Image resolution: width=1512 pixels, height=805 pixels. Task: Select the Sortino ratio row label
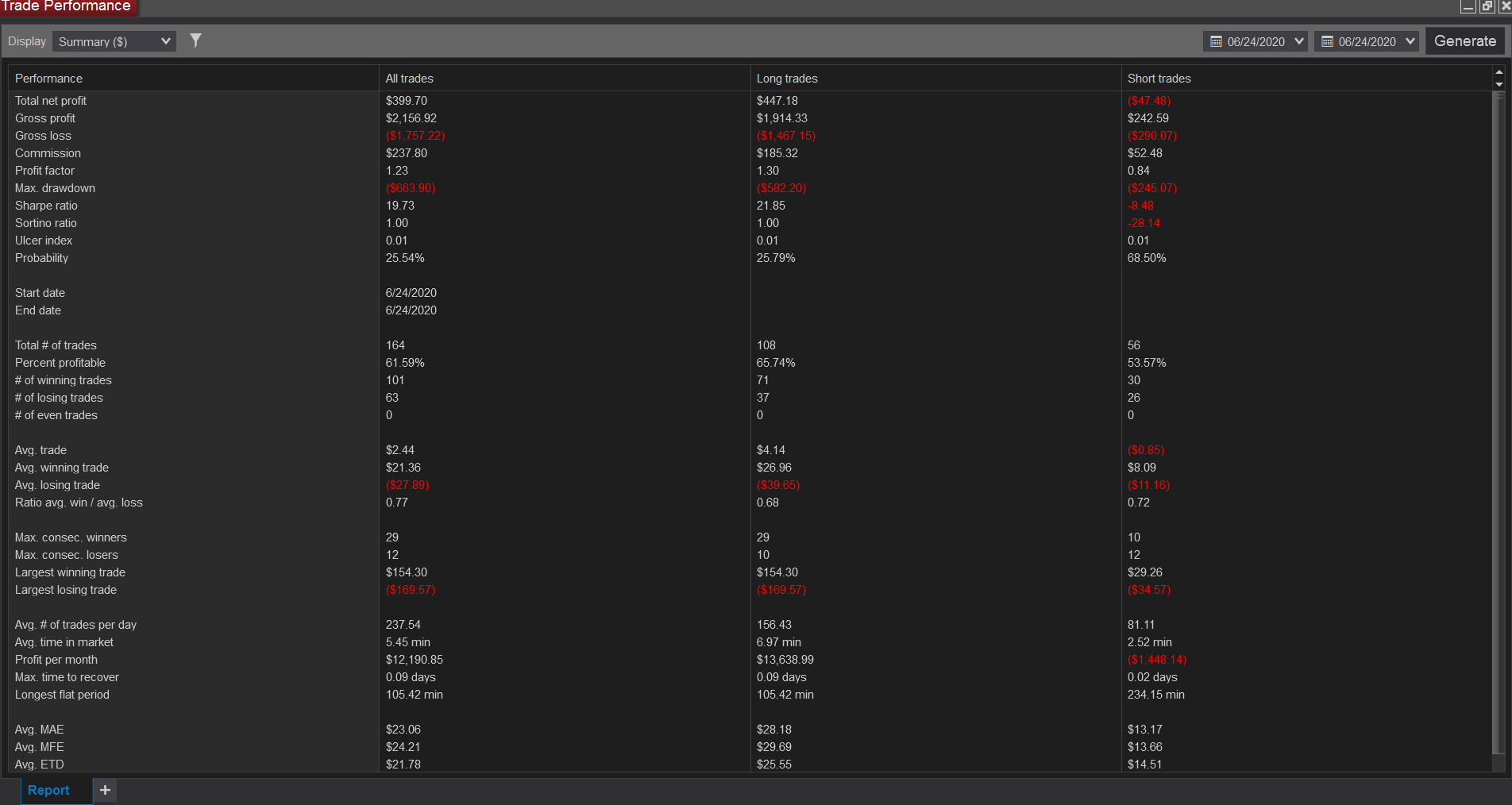pyautogui.click(x=46, y=223)
